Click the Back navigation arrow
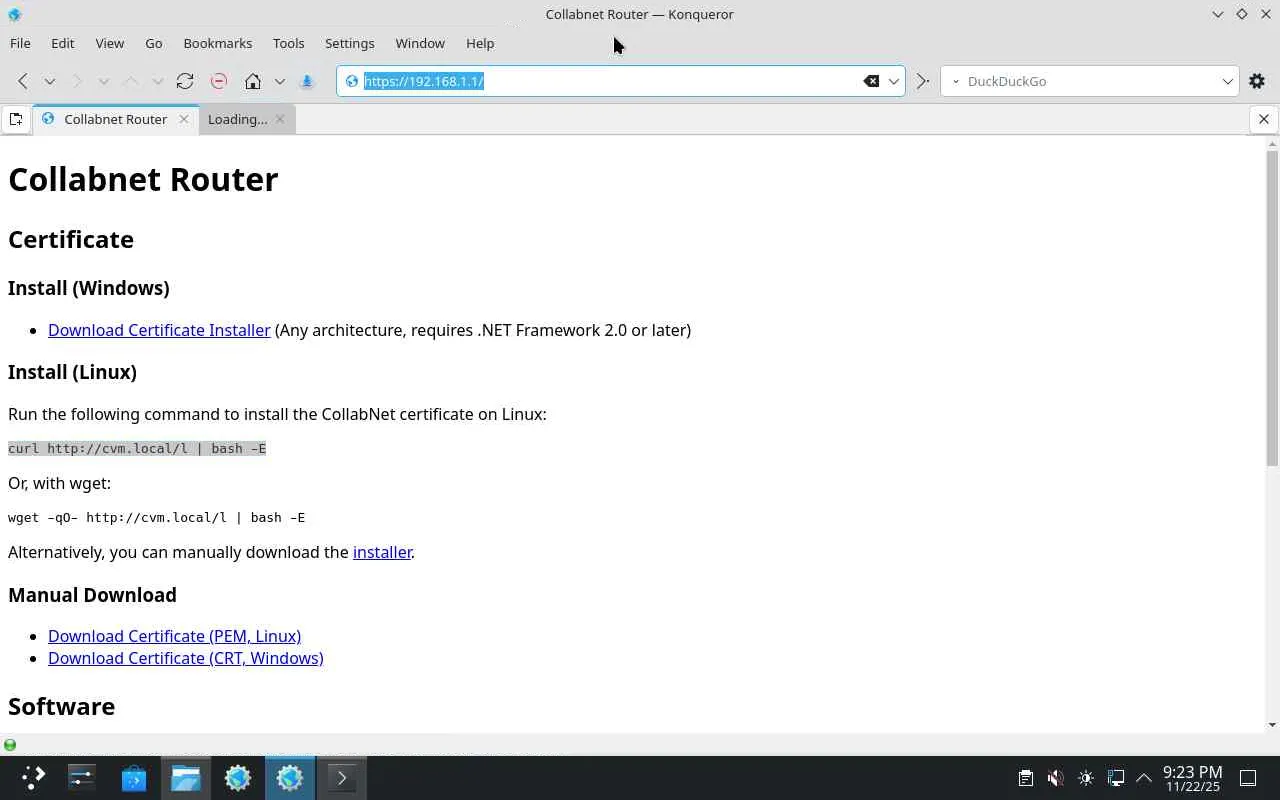Viewport: 1280px width, 800px height. click(22, 81)
